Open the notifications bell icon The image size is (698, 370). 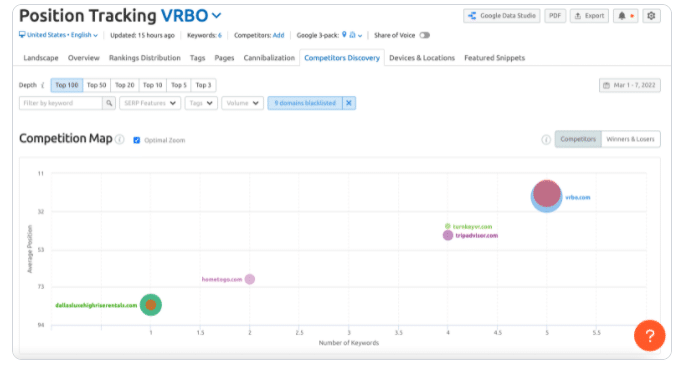[622, 16]
